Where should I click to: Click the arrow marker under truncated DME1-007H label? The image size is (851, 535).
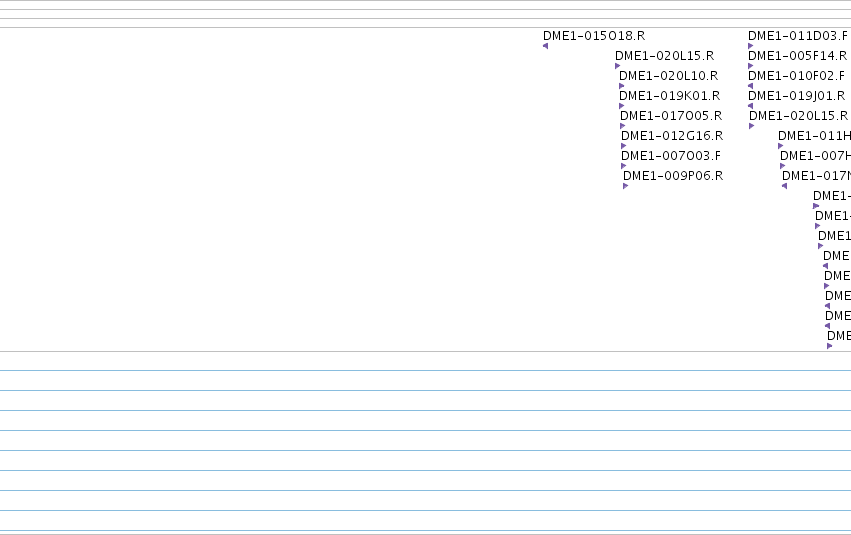(783, 166)
